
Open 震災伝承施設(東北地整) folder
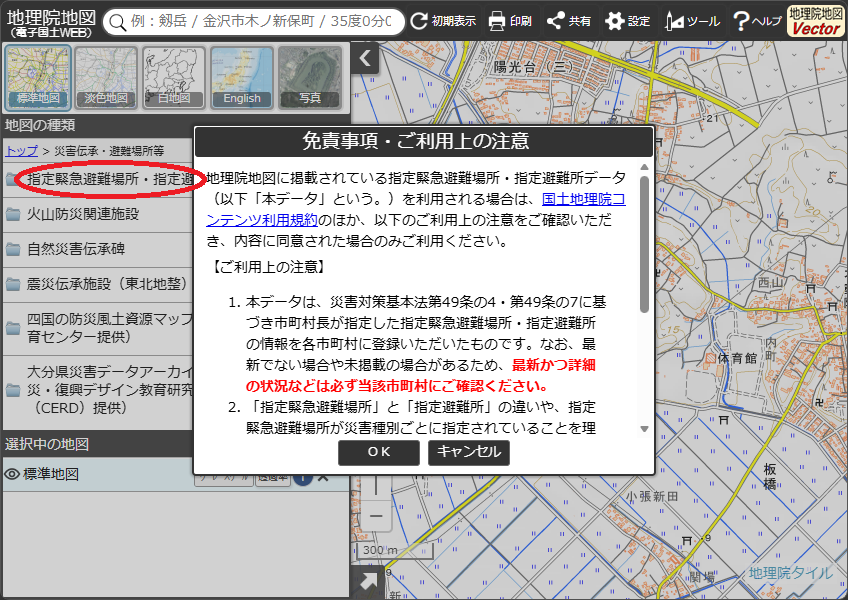98,284
